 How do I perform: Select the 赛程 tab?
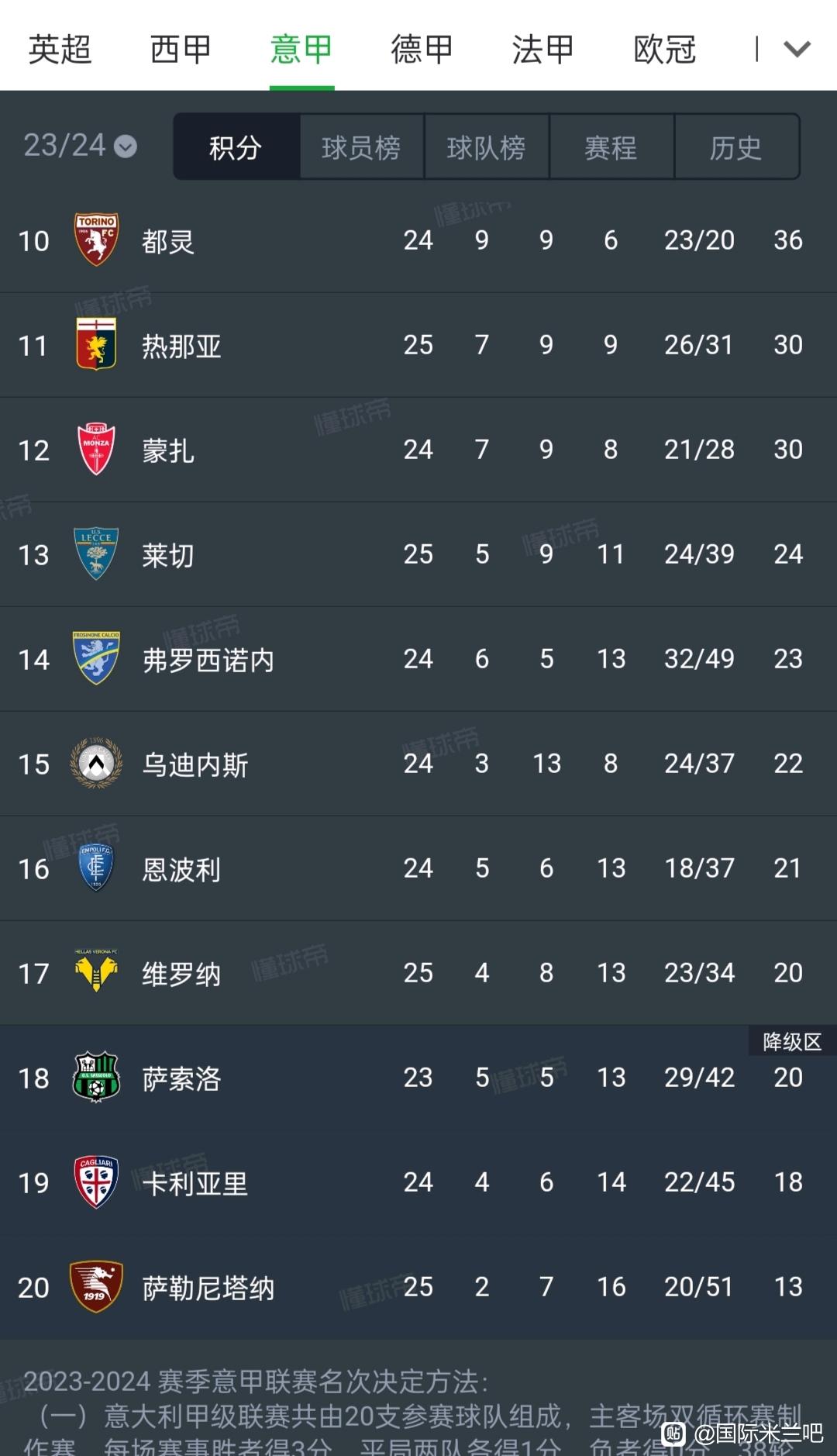coord(611,147)
